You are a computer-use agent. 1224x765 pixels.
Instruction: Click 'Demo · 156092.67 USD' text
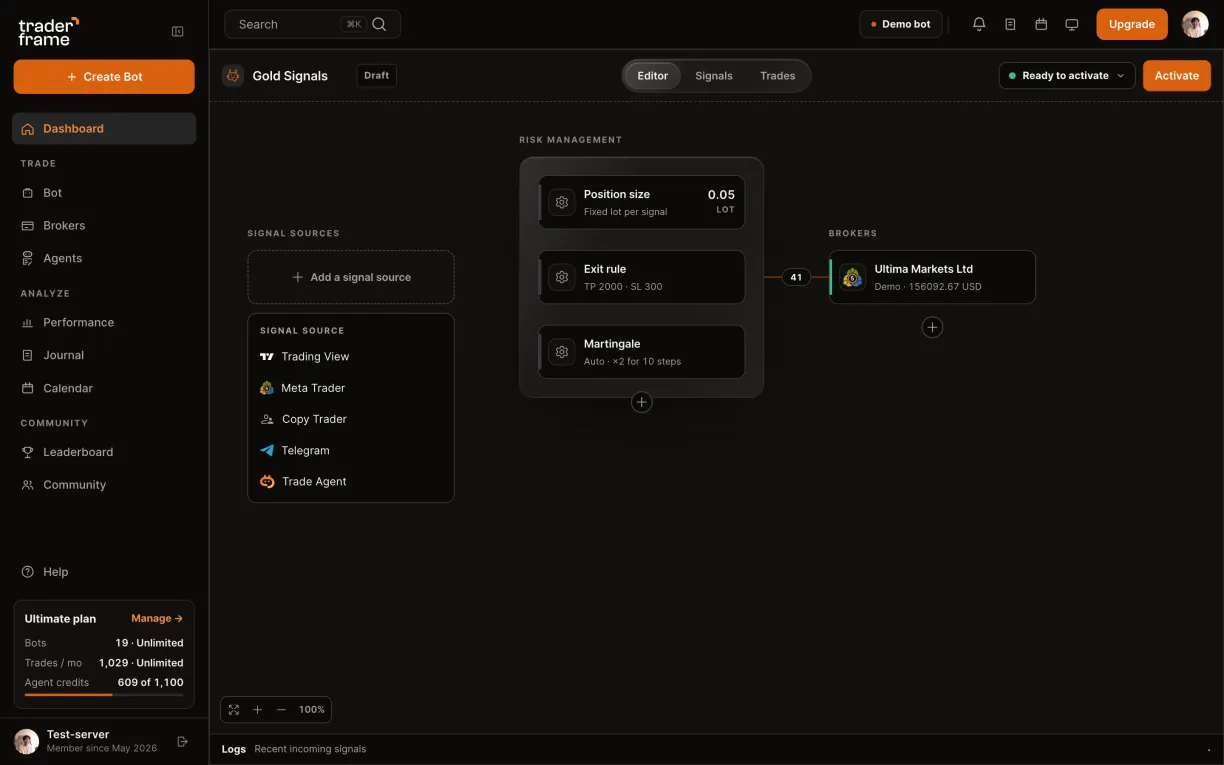(x=928, y=287)
